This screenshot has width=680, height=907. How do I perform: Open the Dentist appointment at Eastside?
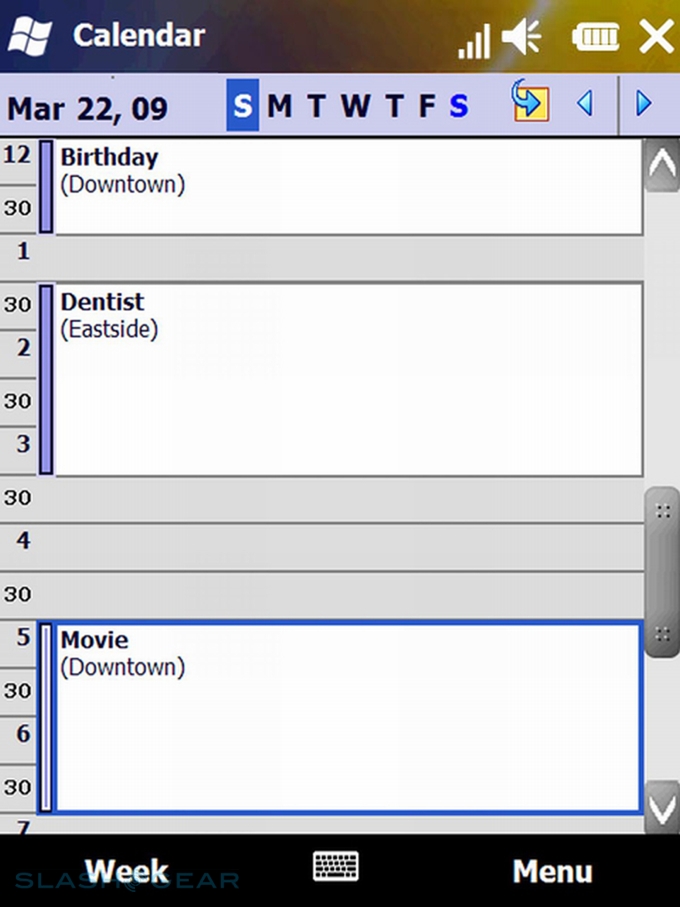coord(347,380)
